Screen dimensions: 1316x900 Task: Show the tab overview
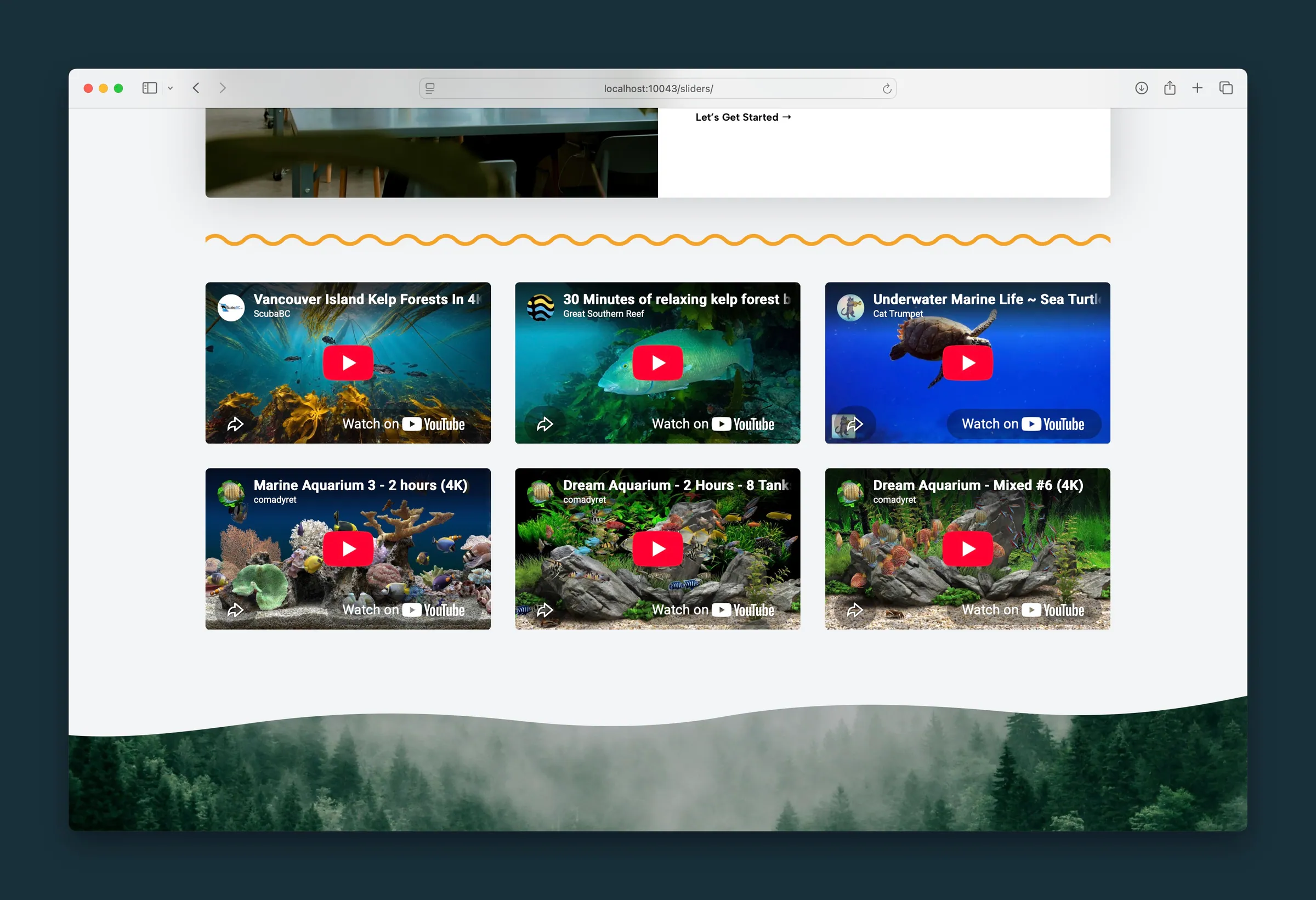click(1226, 88)
